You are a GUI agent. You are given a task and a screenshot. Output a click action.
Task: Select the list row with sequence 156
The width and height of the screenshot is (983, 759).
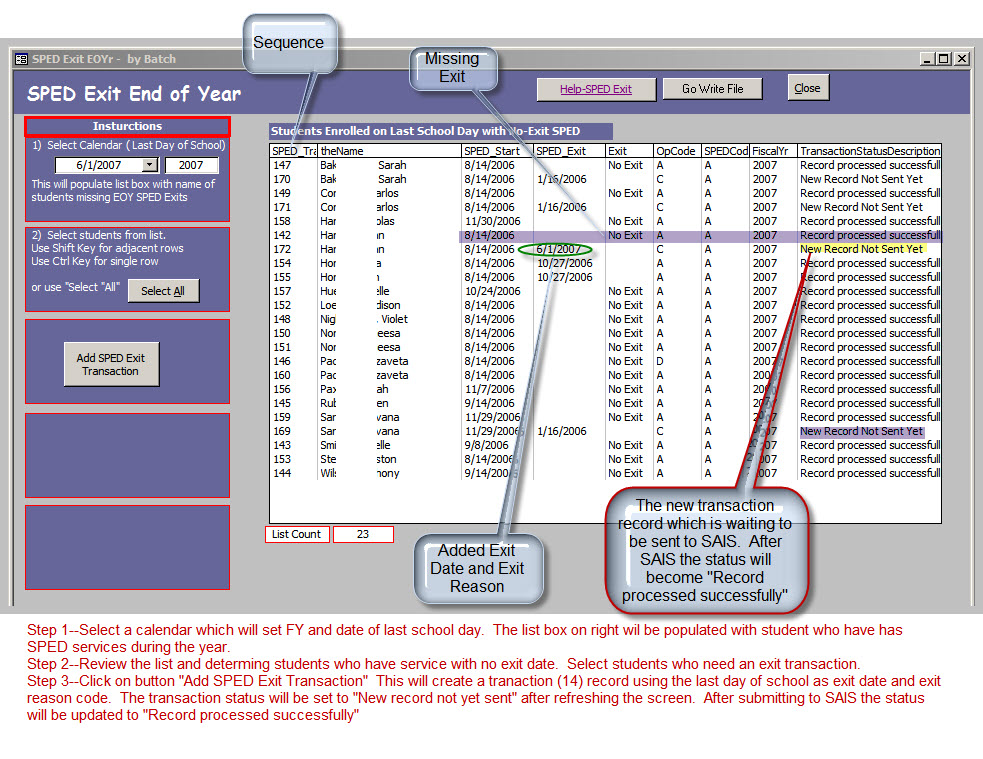click(606, 389)
